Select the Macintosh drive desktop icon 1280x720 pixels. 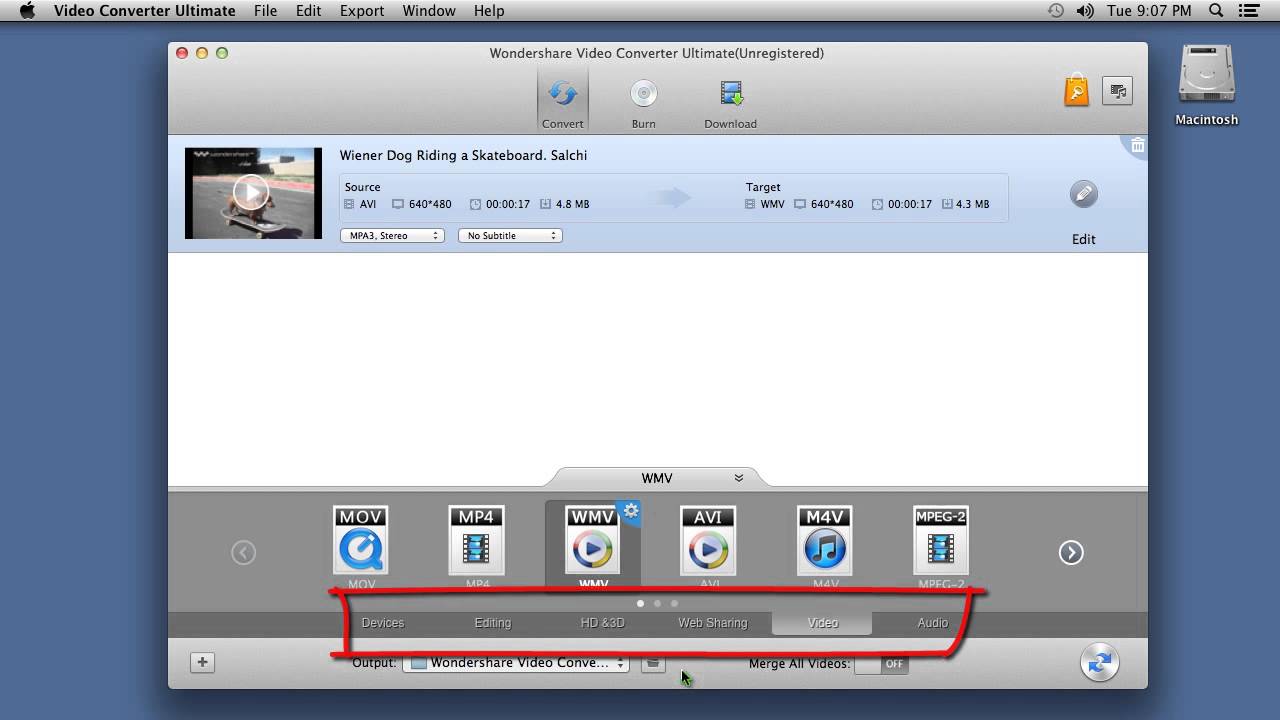point(1206,86)
